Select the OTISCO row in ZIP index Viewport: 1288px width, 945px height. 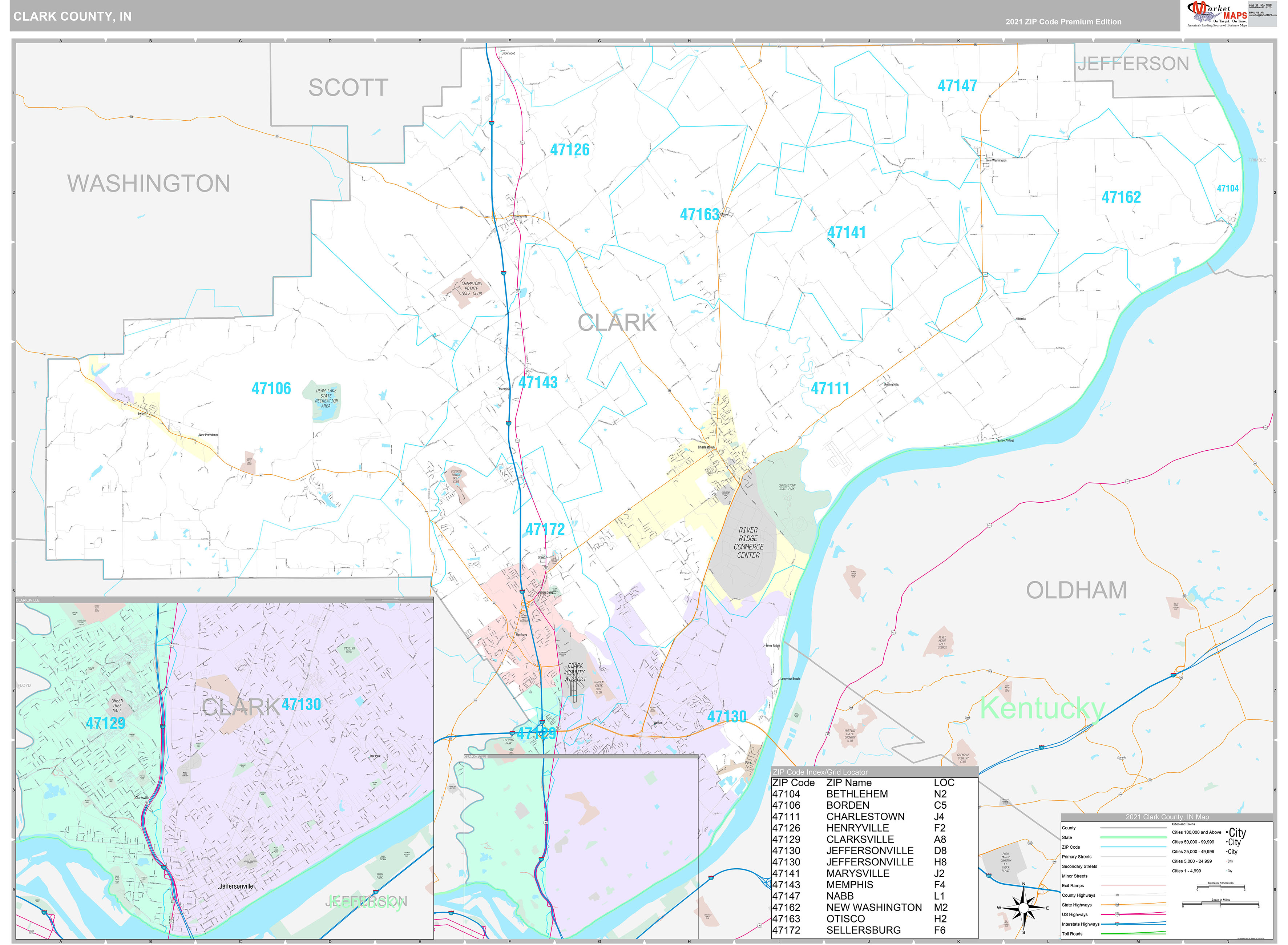[x=874, y=919]
